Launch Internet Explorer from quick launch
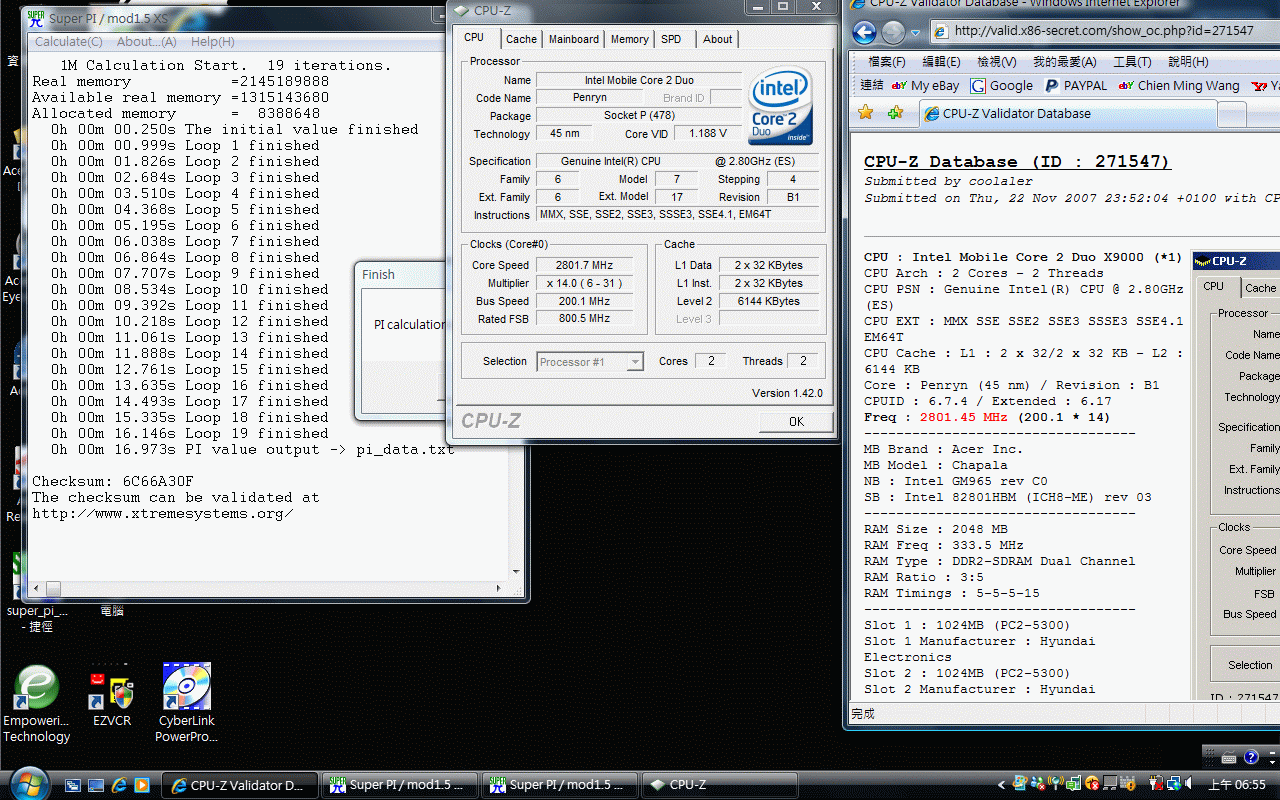The image size is (1280, 800). coord(119,785)
